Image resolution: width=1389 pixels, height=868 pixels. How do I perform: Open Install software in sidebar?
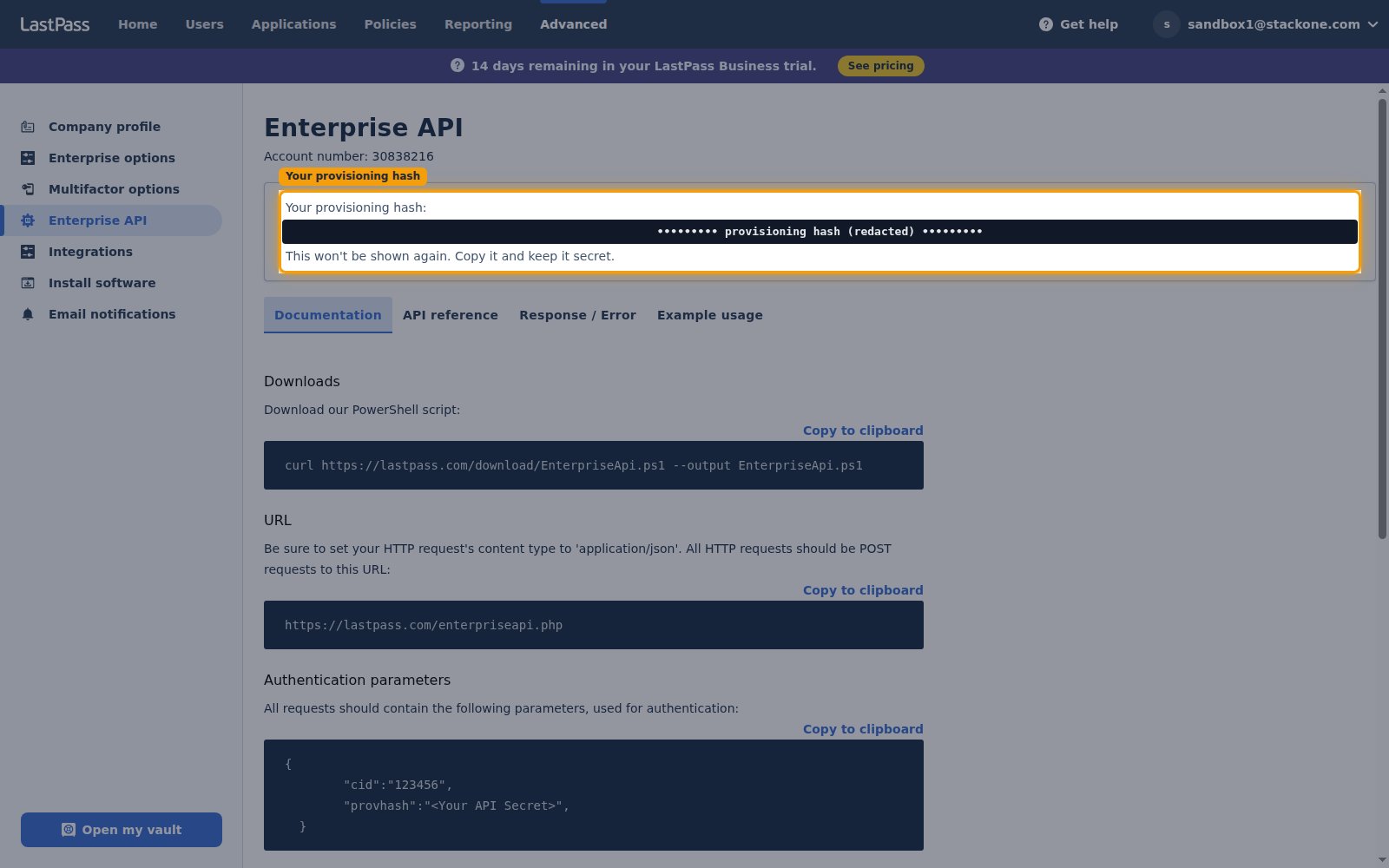pyautogui.click(x=111, y=283)
